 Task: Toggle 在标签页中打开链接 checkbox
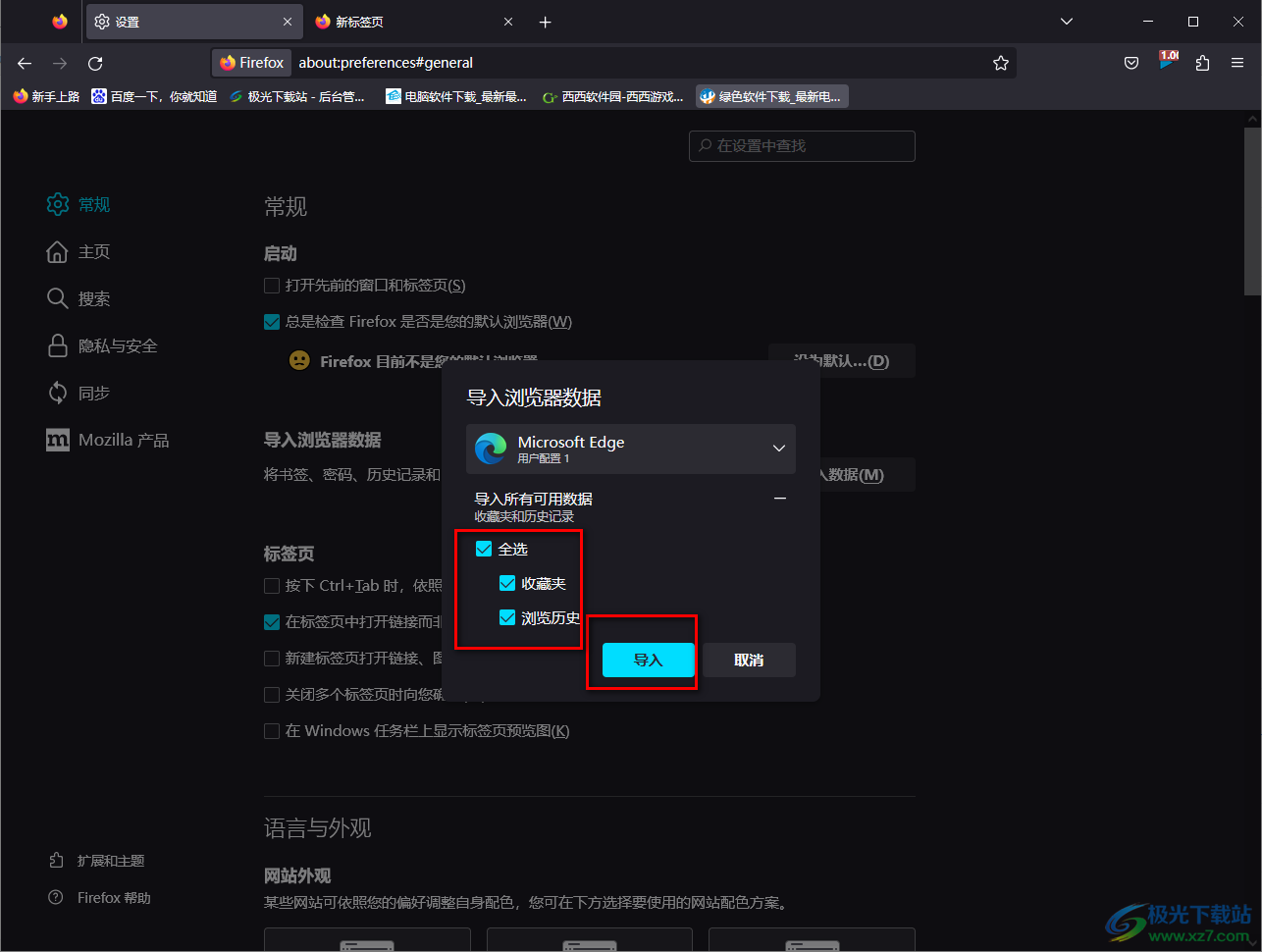tap(272, 621)
